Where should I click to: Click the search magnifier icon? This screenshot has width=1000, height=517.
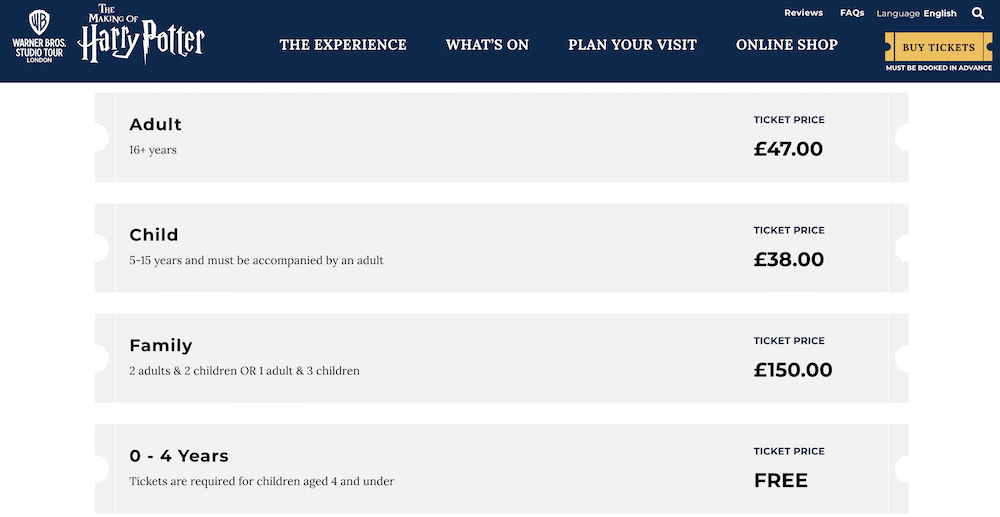click(978, 13)
